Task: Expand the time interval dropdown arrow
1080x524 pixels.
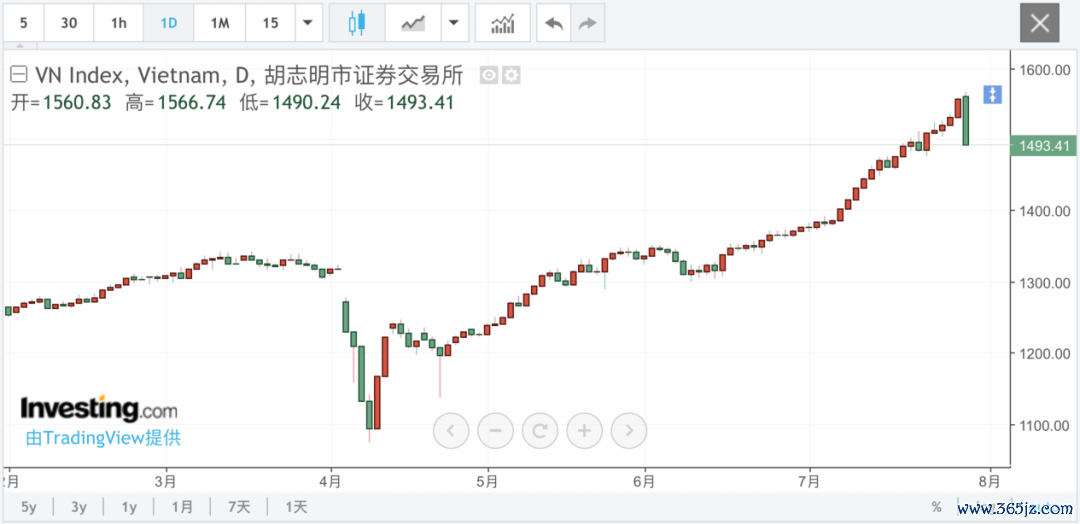Action: point(308,23)
